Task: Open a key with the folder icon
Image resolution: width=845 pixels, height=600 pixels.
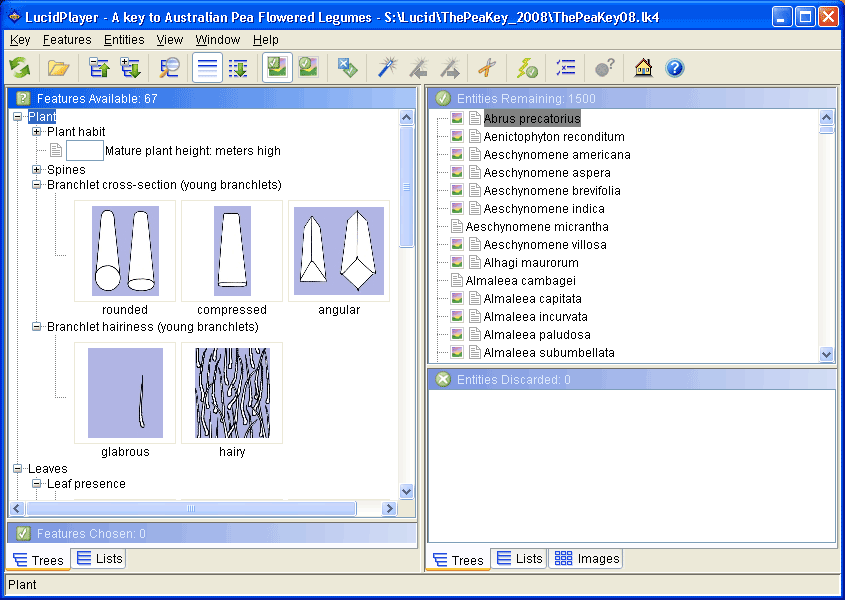Action: (58, 68)
